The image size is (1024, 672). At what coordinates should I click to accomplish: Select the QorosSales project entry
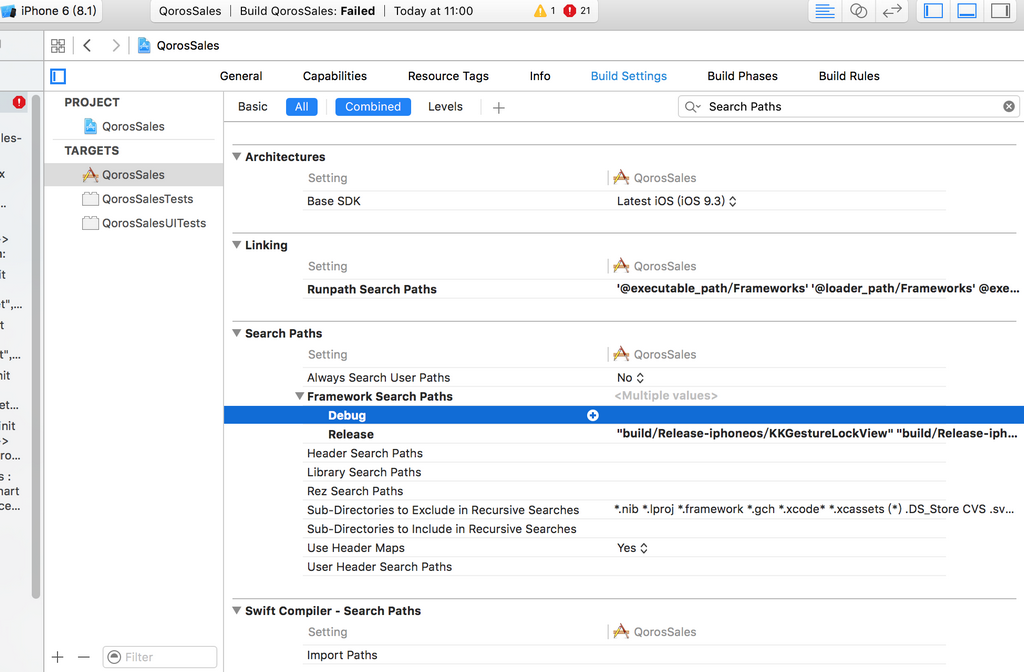pyautogui.click(x=133, y=126)
